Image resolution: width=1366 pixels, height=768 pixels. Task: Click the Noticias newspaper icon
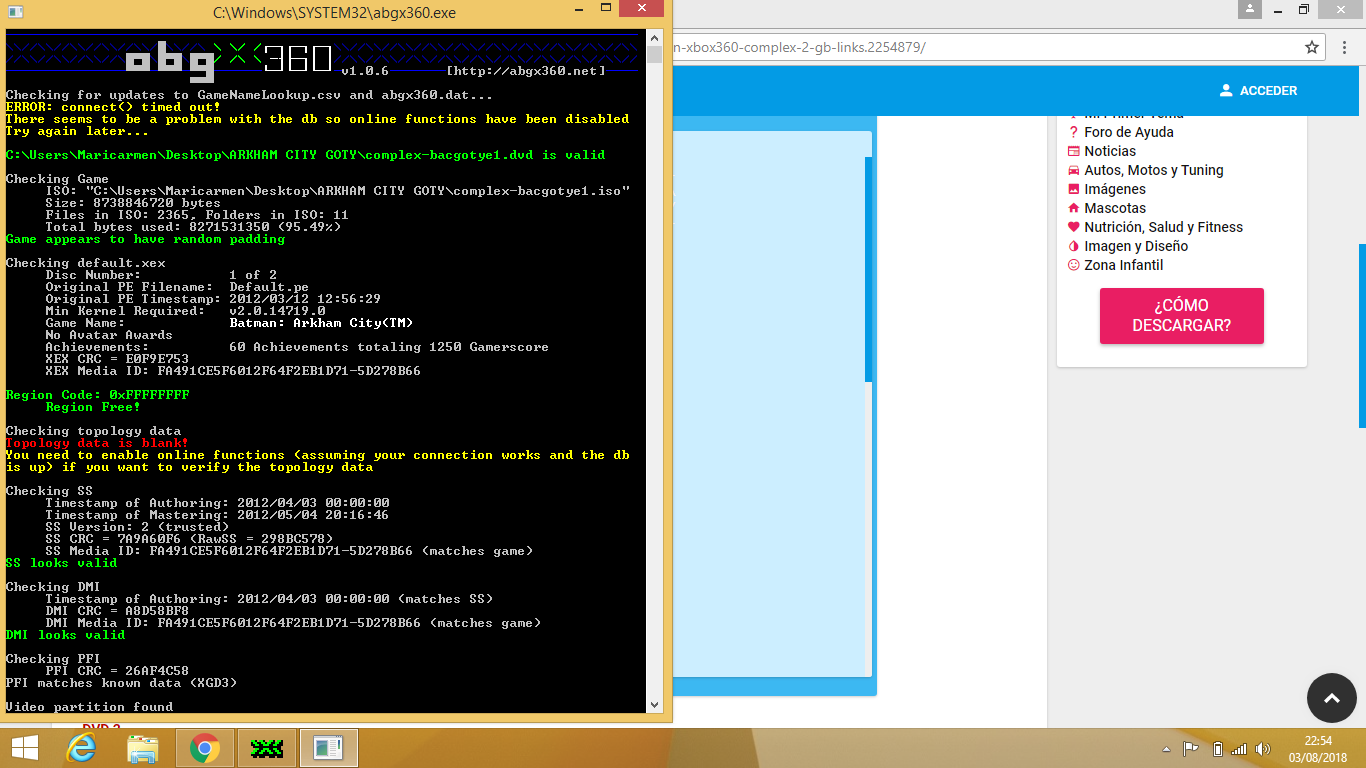pyautogui.click(x=1074, y=151)
